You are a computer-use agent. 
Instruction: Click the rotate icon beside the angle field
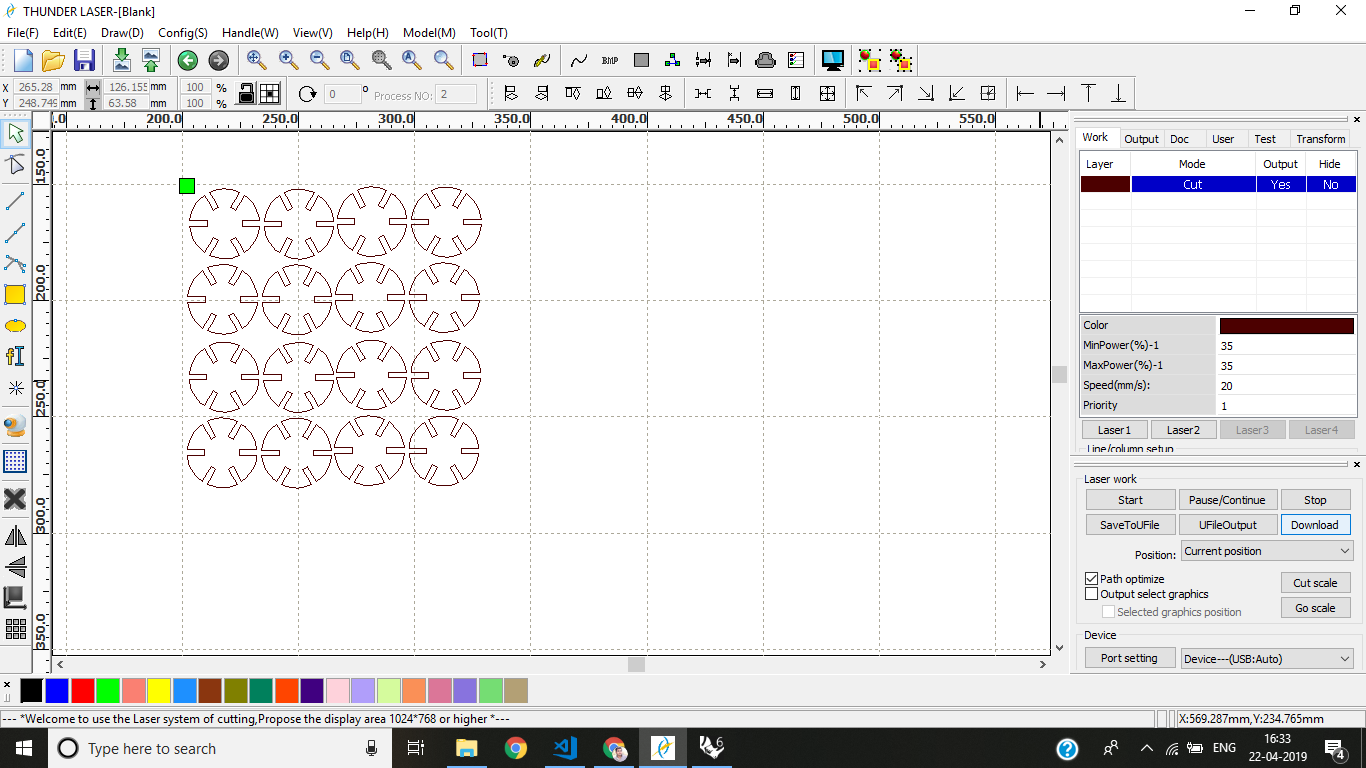(x=307, y=94)
